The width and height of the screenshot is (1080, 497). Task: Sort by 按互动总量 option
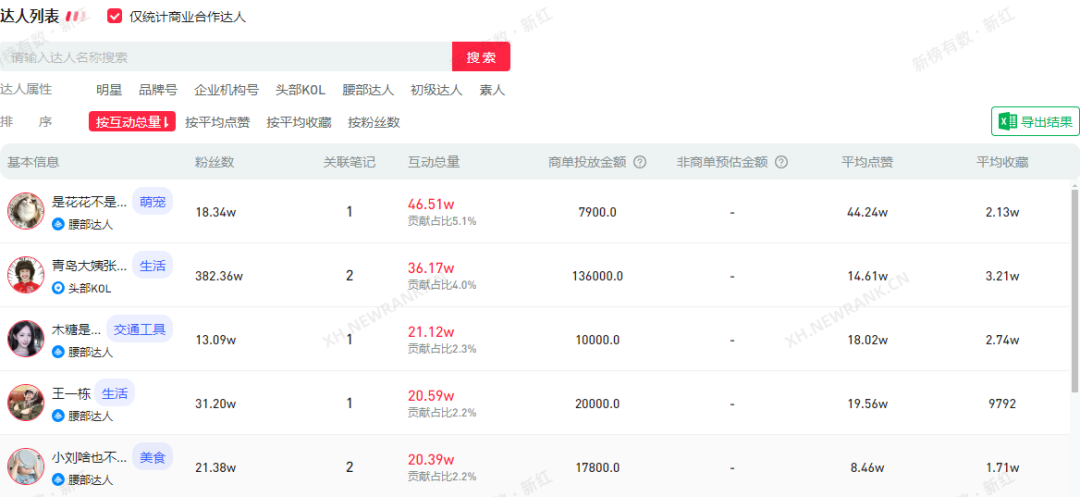132,122
